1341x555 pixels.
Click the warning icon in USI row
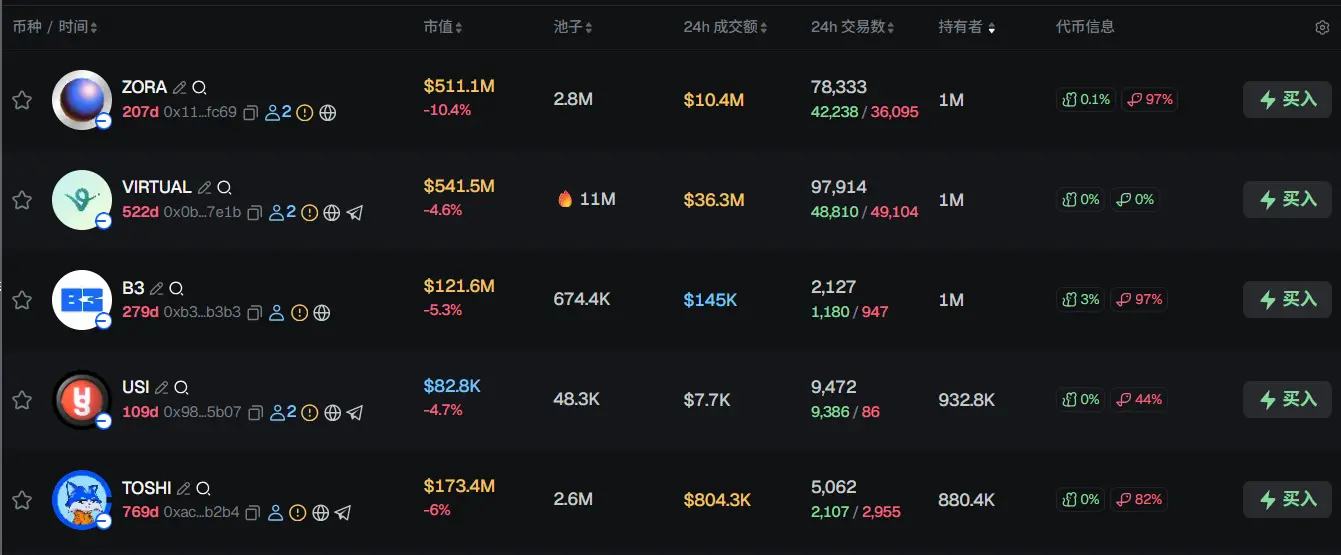(309, 413)
